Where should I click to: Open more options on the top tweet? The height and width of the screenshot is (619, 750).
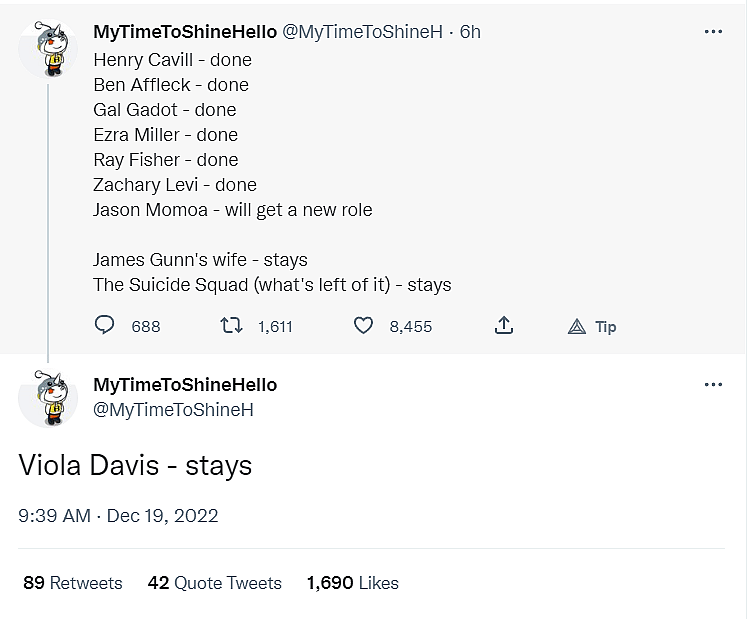[x=713, y=32]
